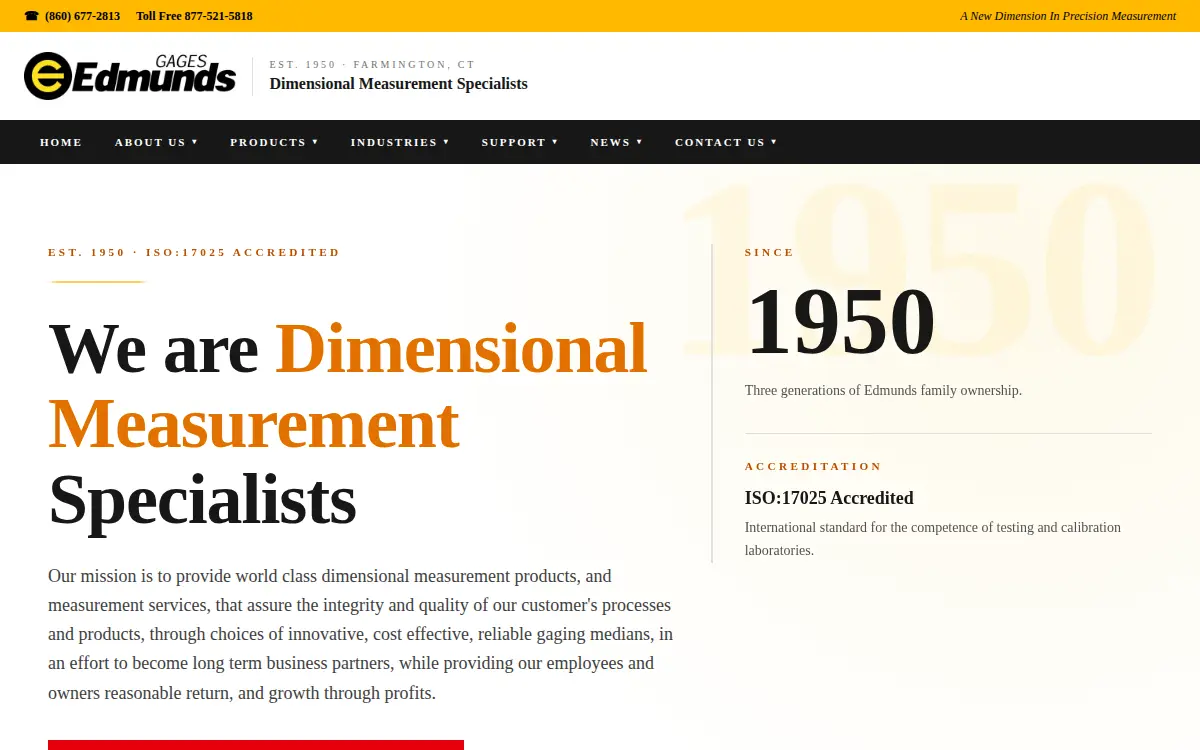1200x750 pixels.
Task: Click 'International standard for the competence' description
Action: (933, 539)
